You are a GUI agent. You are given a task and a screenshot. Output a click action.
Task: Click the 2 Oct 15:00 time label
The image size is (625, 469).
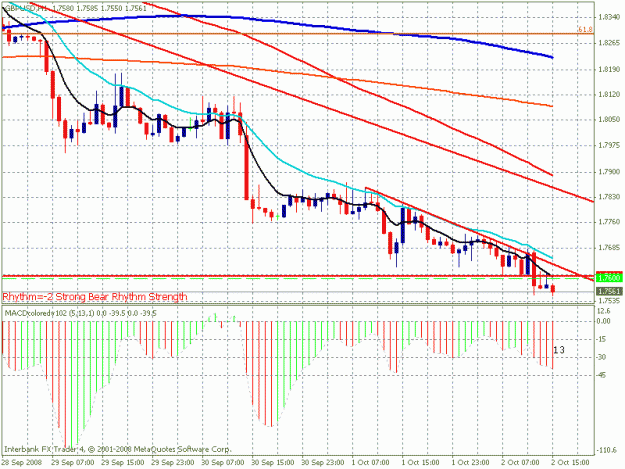coord(570,463)
